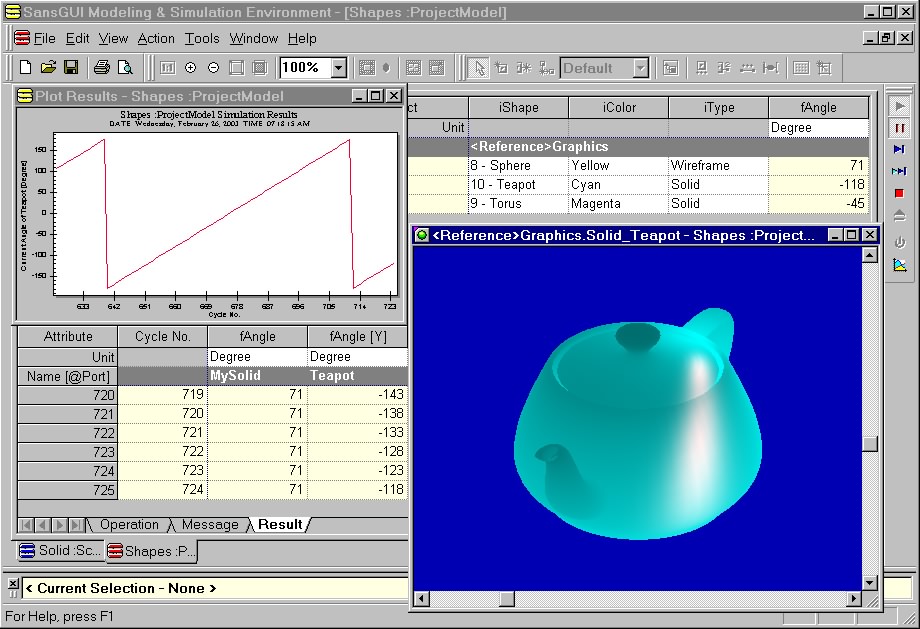The height and width of the screenshot is (629, 920).
Task: Switch to the Message tab
Action: coord(210,525)
